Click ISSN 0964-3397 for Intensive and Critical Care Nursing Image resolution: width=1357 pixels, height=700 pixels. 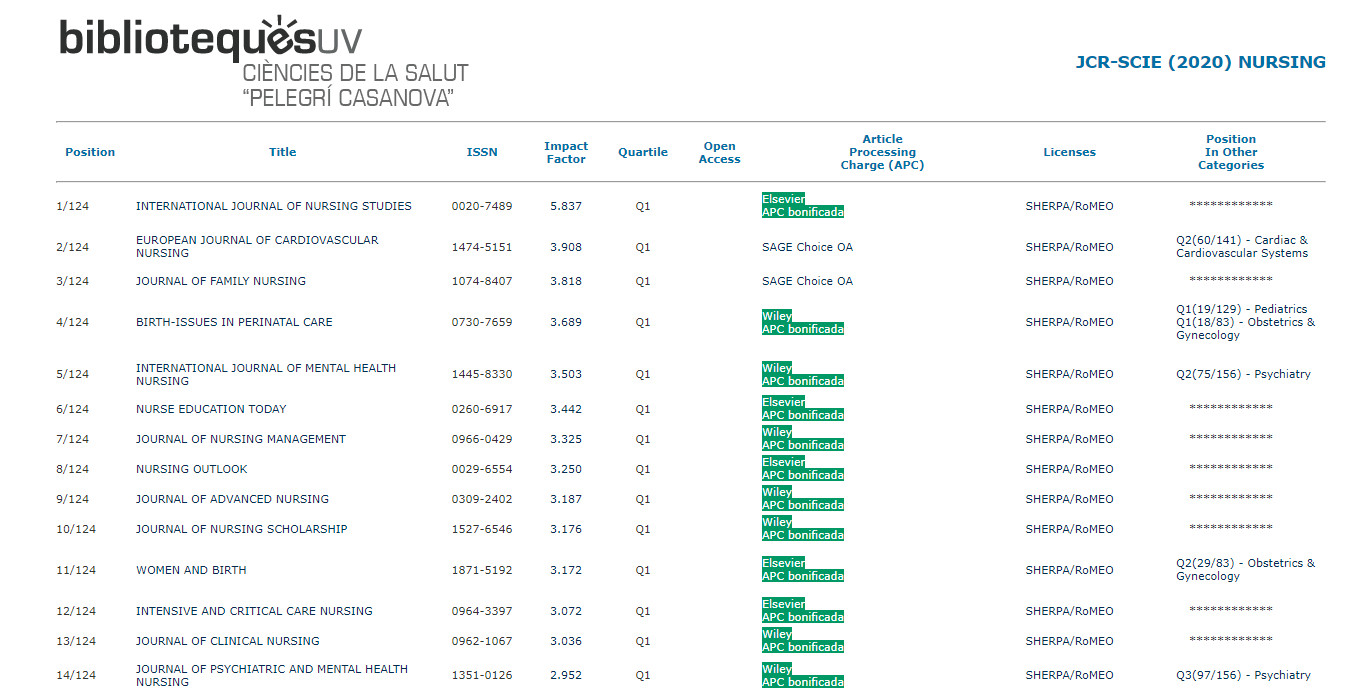coord(481,611)
